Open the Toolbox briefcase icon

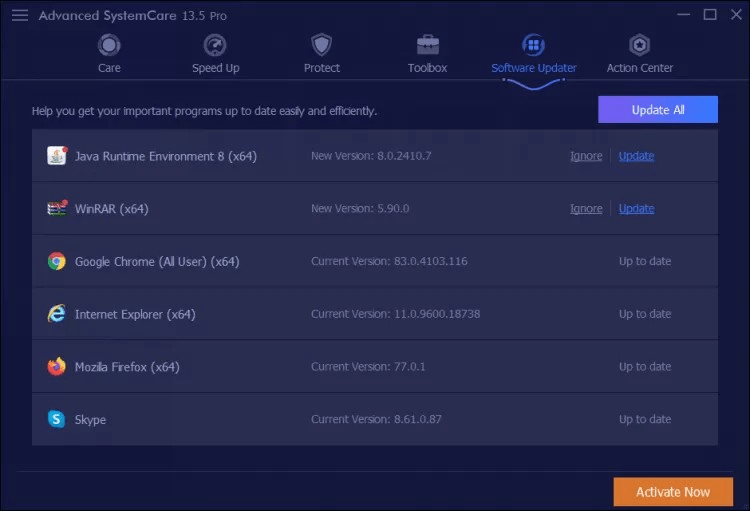tap(428, 45)
